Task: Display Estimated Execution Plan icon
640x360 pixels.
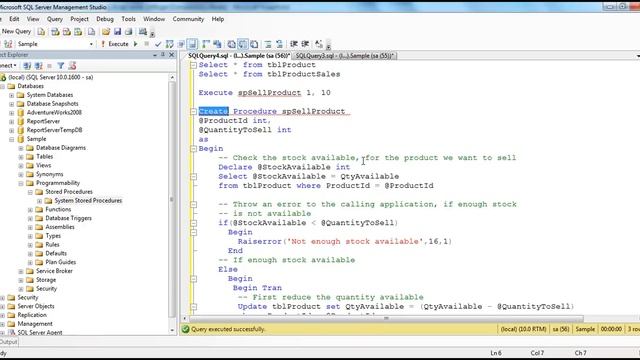Action: pyautogui.click(x=170, y=44)
